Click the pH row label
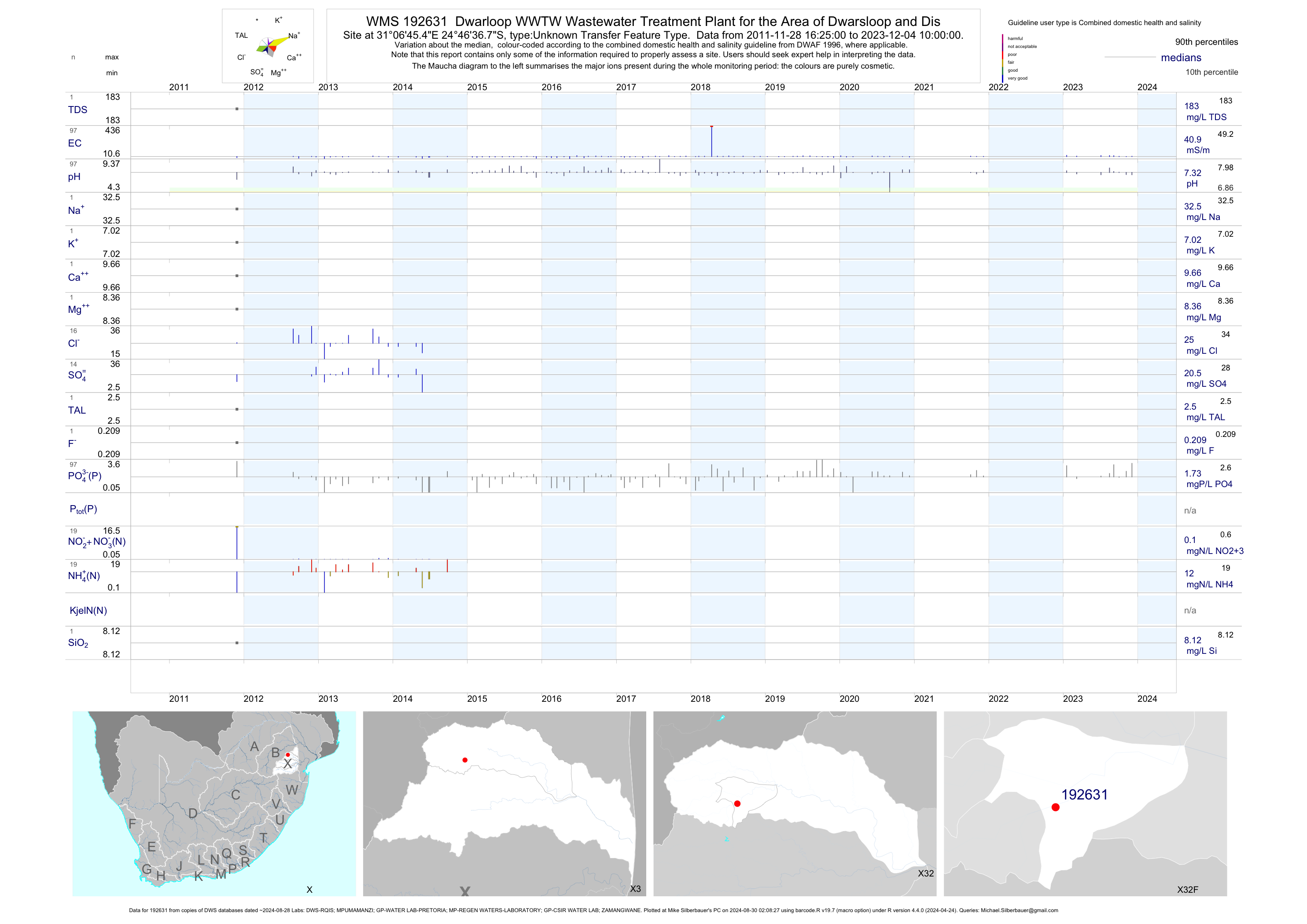Viewport: 1307px width, 924px height. [74, 177]
